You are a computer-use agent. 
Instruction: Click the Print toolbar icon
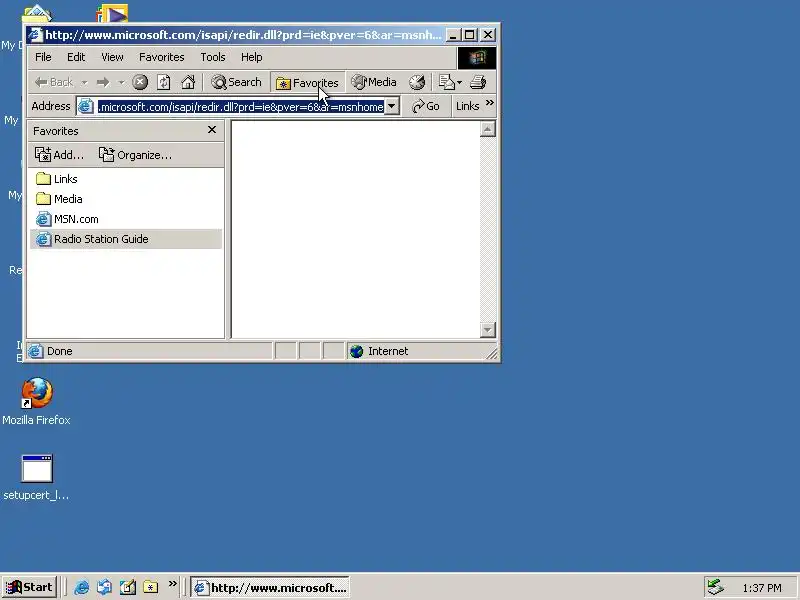click(478, 82)
